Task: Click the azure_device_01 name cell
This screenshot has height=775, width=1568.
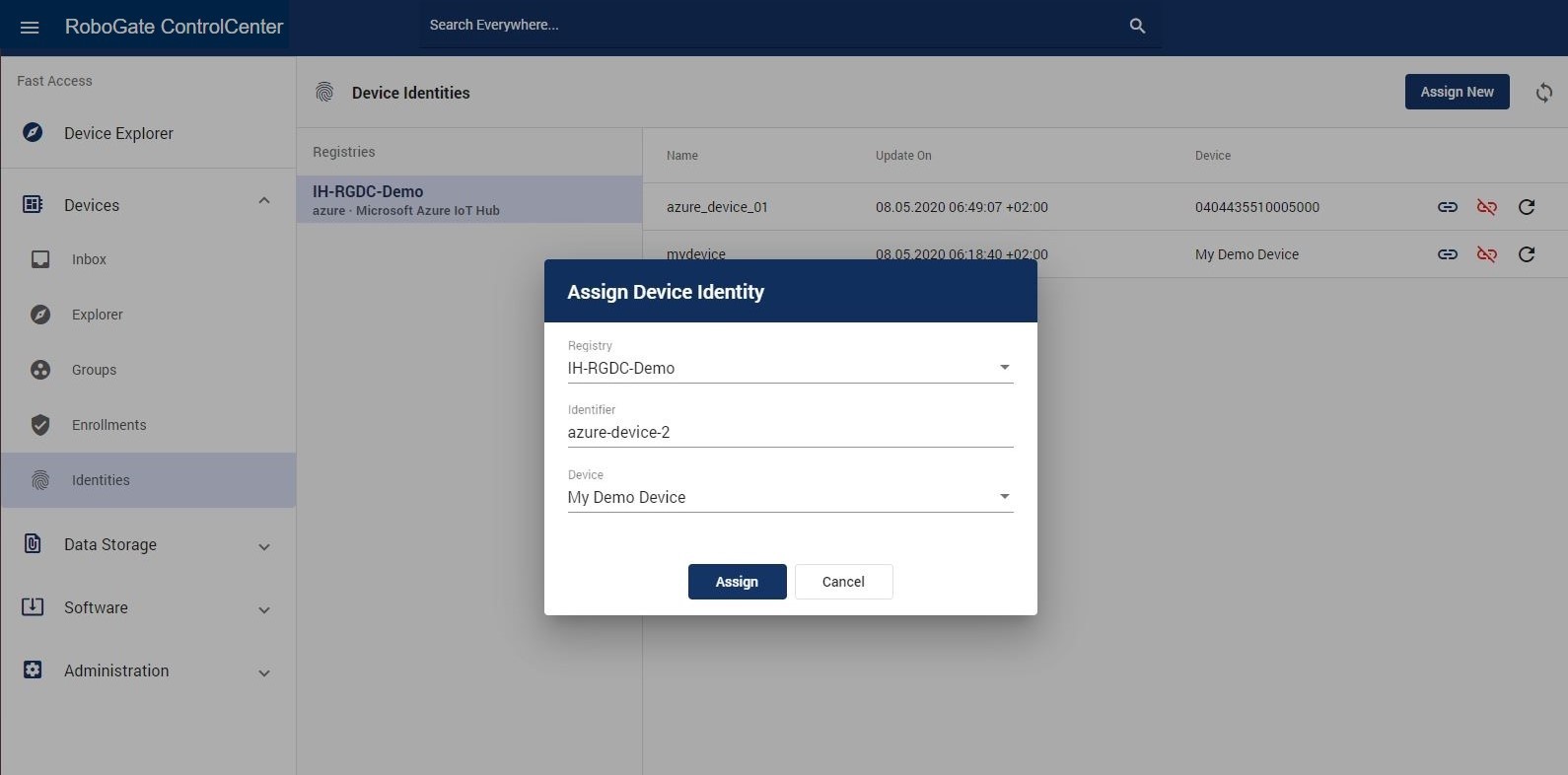Action: click(717, 207)
